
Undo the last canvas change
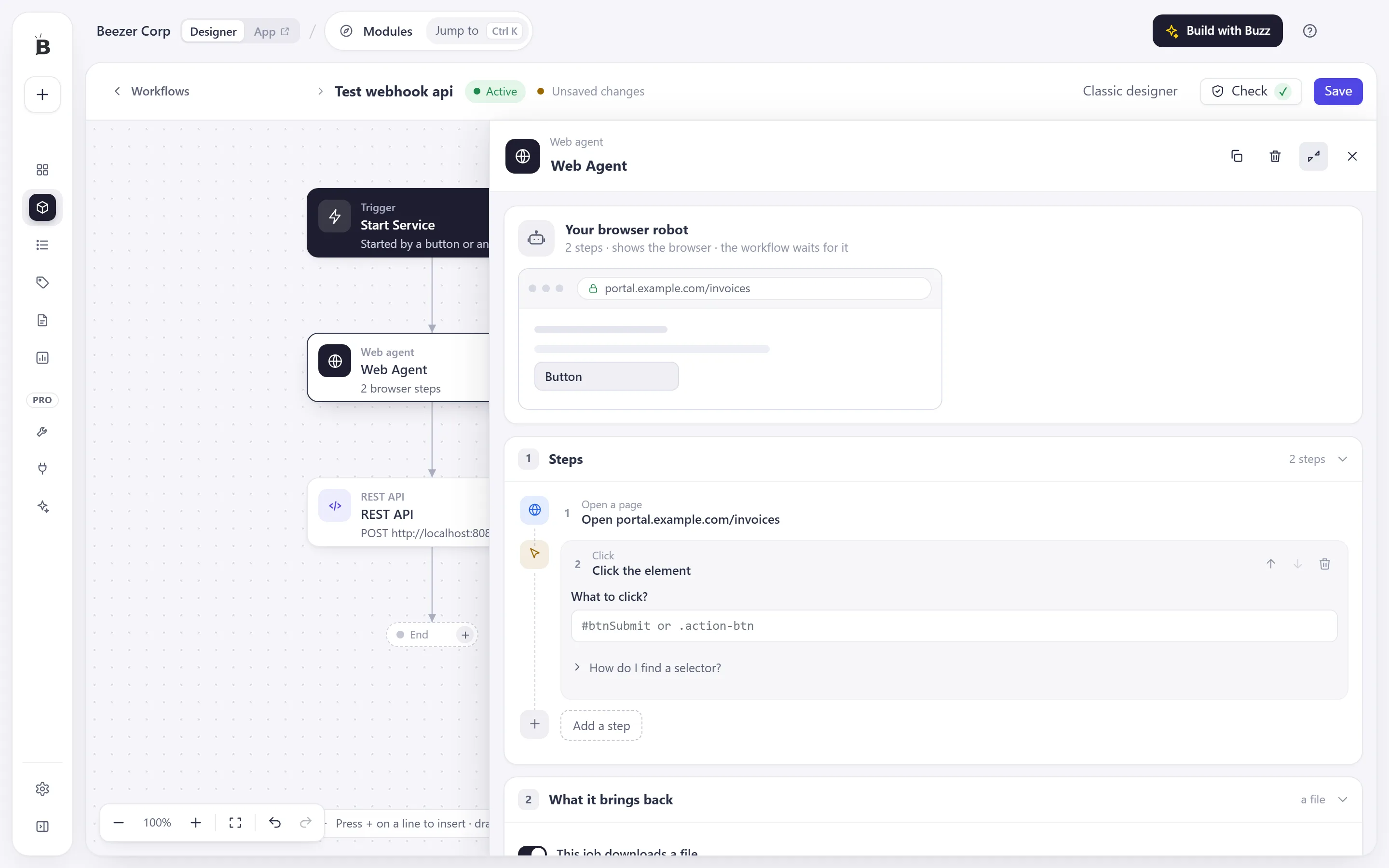coord(274,823)
